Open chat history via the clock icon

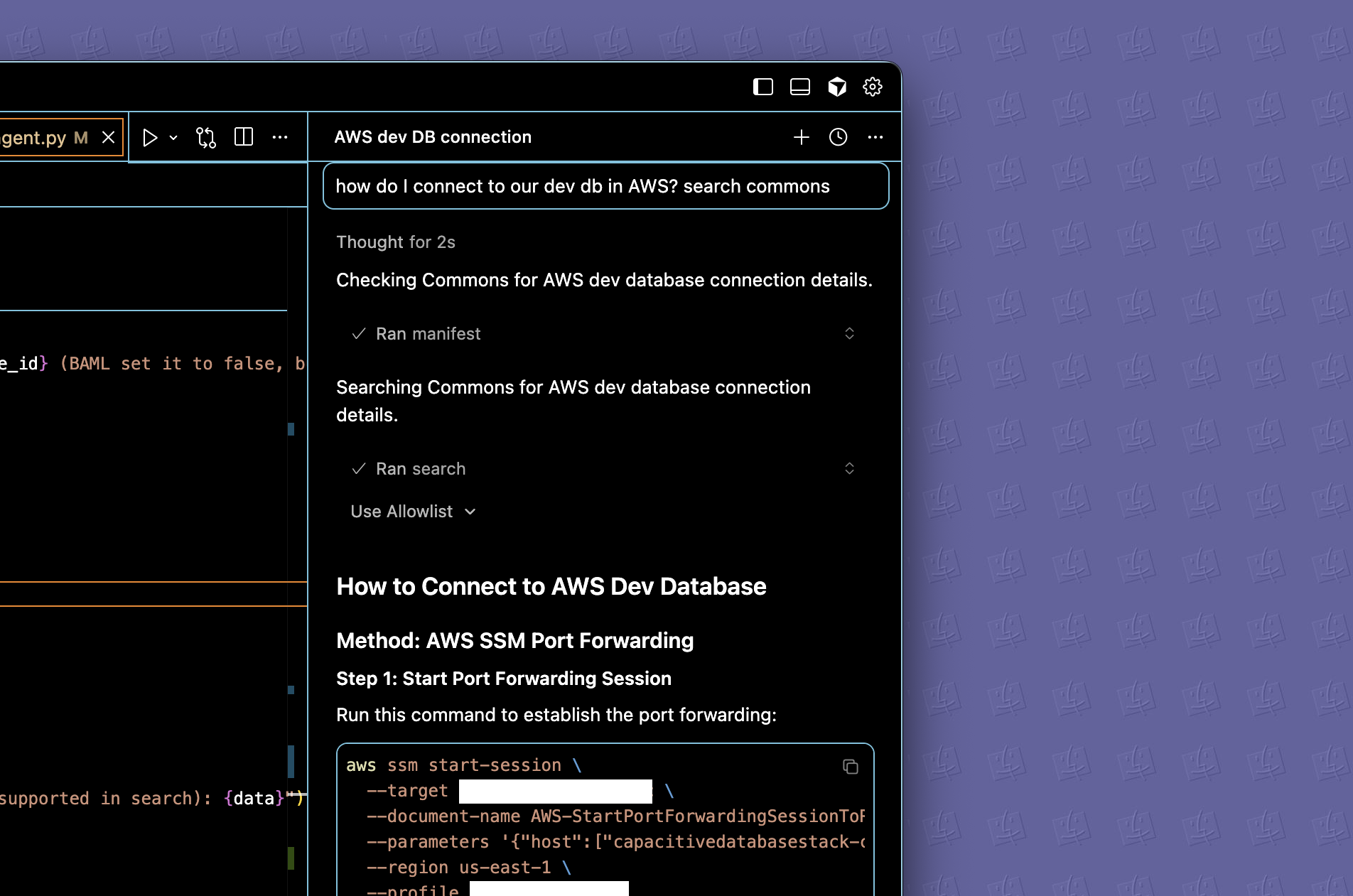[x=838, y=137]
